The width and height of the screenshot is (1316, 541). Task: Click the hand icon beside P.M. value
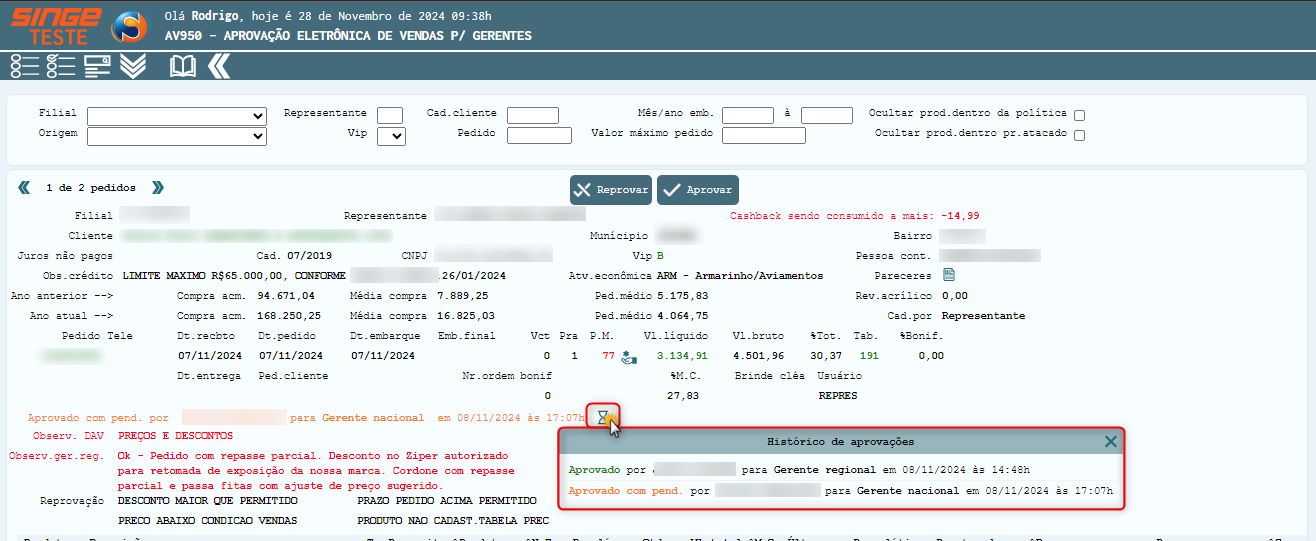click(x=628, y=356)
